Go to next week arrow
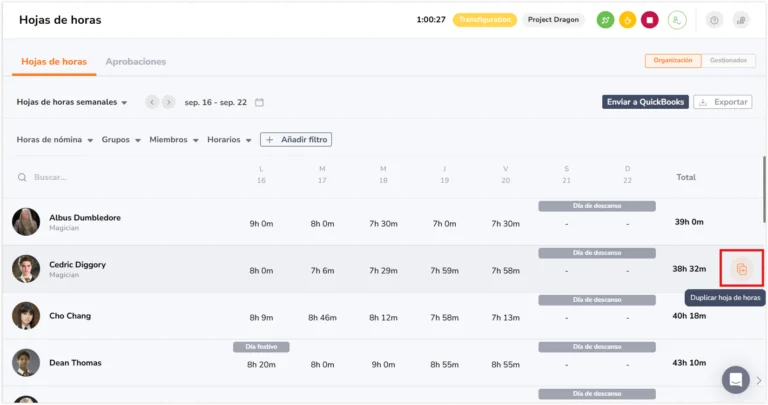 click(168, 102)
